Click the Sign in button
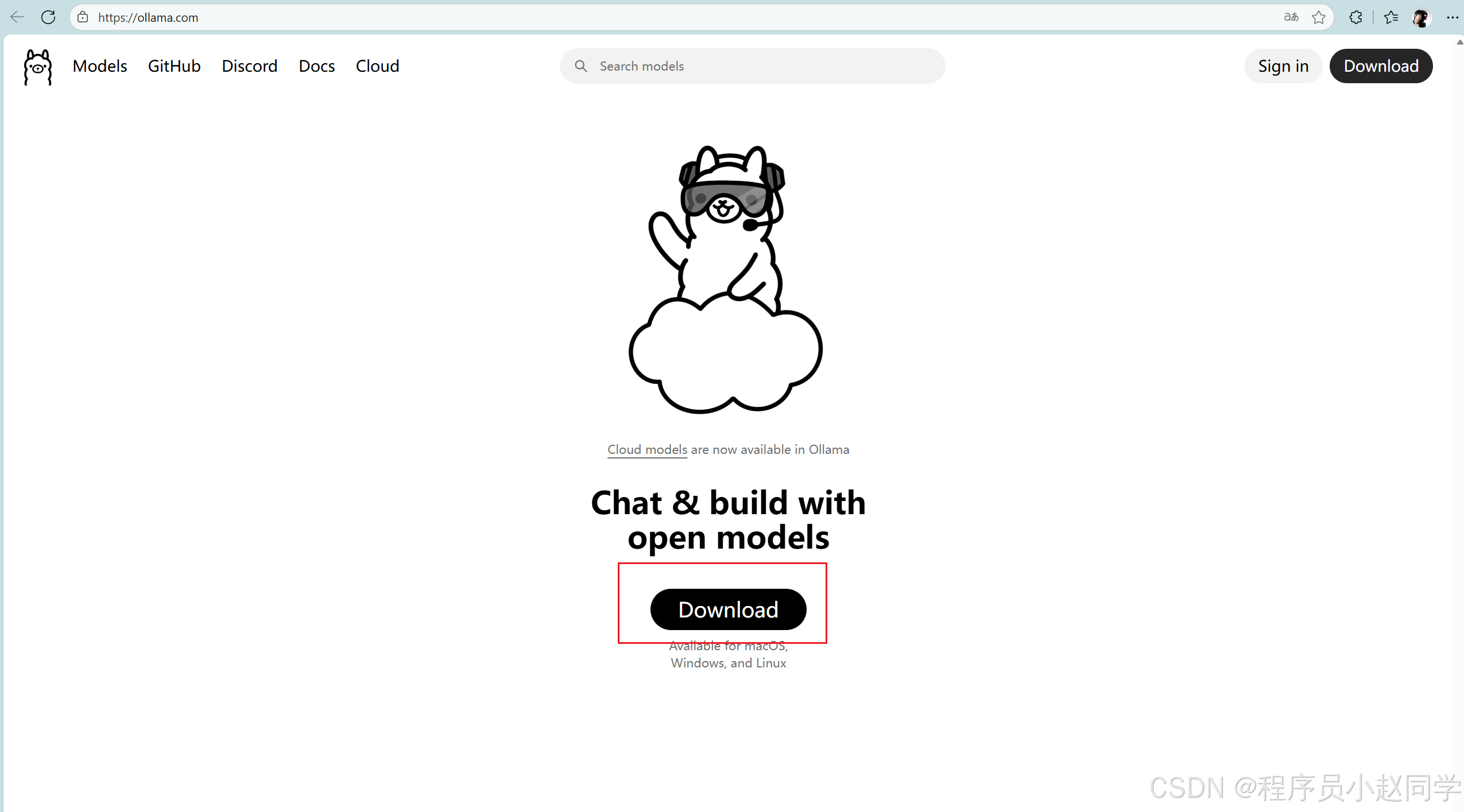1464x812 pixels. click(x=1283, y=66)
